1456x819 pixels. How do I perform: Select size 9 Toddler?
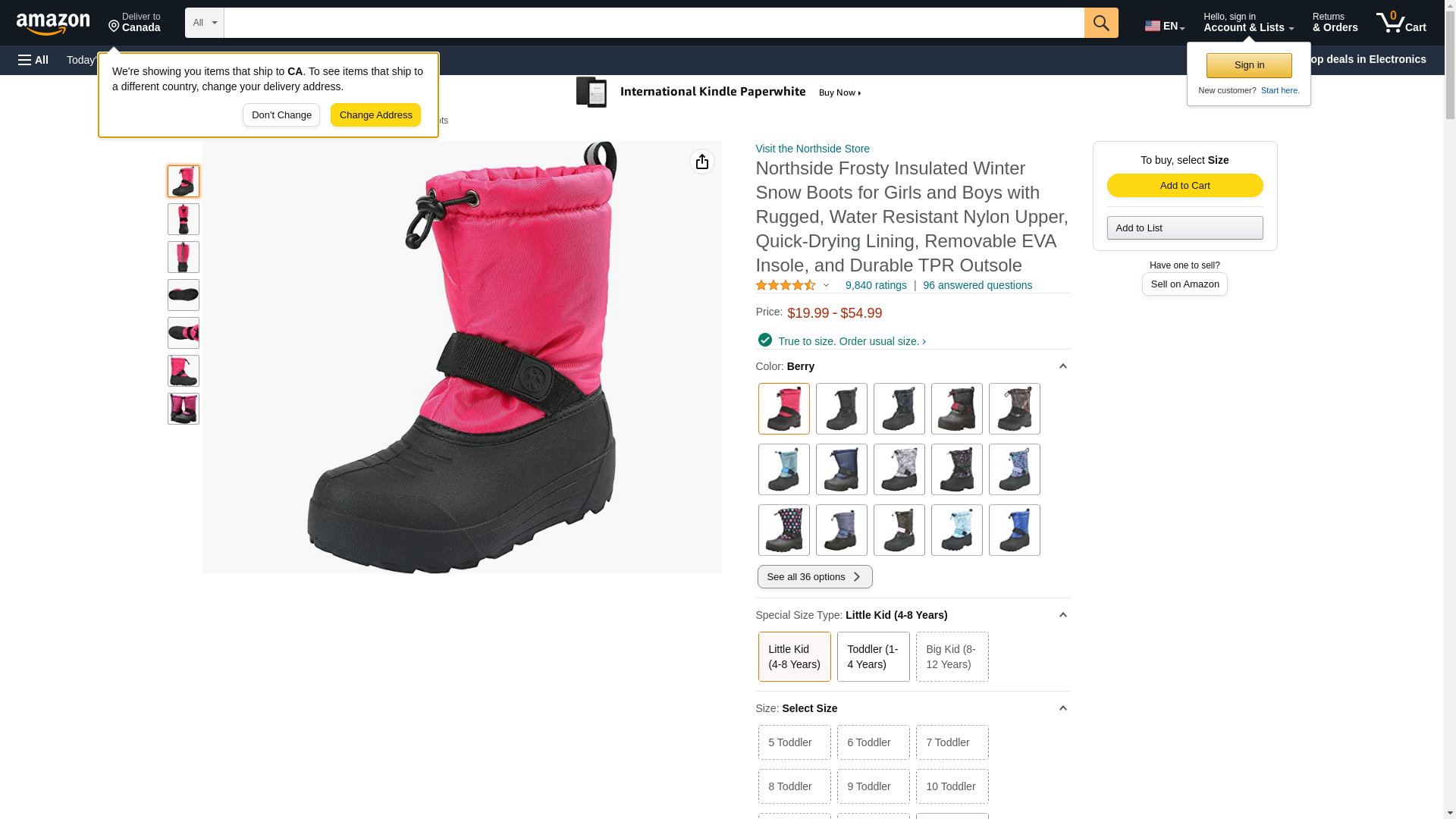point(873,786)
